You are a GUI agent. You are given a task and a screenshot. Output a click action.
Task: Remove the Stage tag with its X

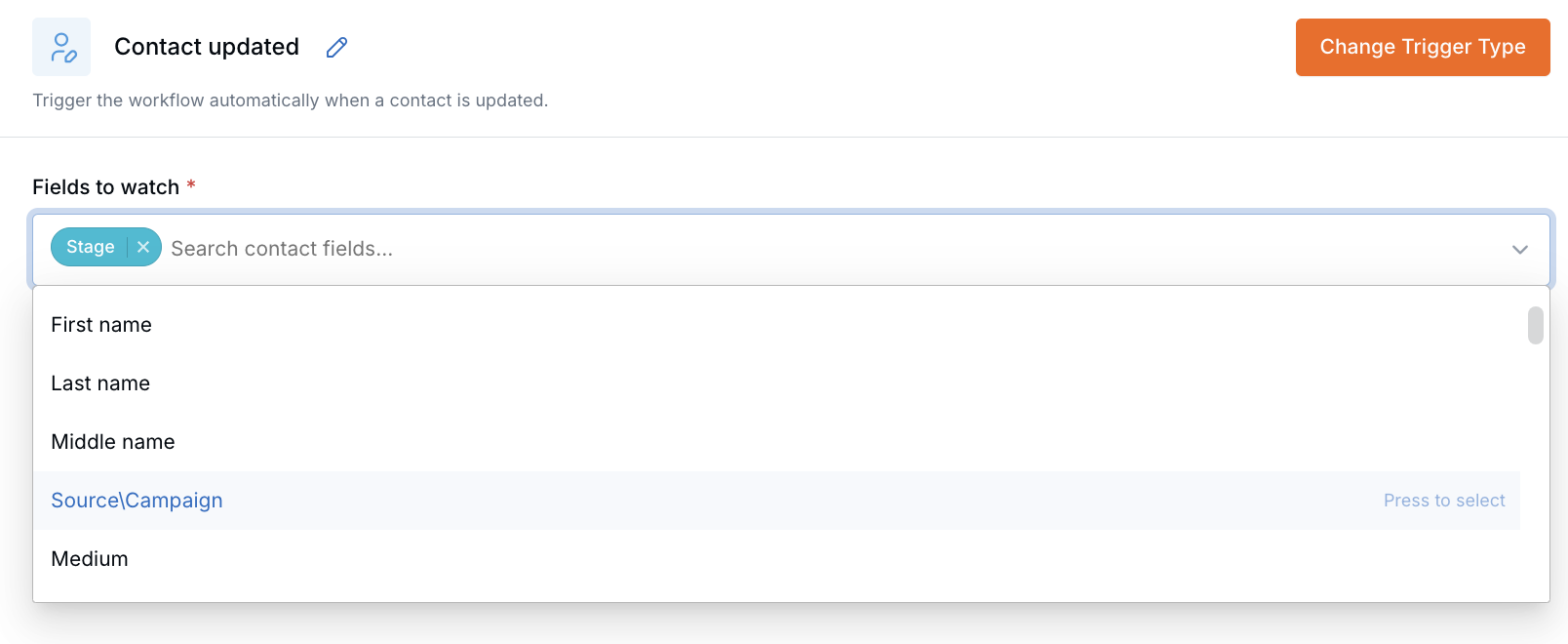point(143,247)
